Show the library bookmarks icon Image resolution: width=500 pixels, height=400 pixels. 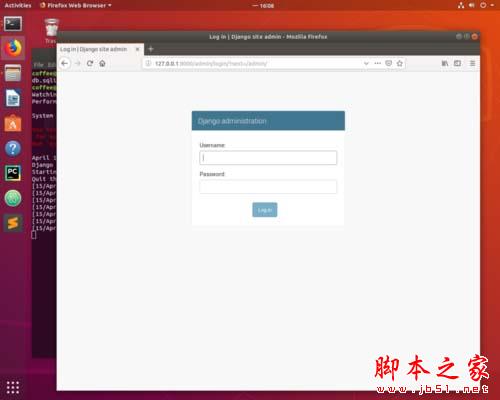coord(445,63)
